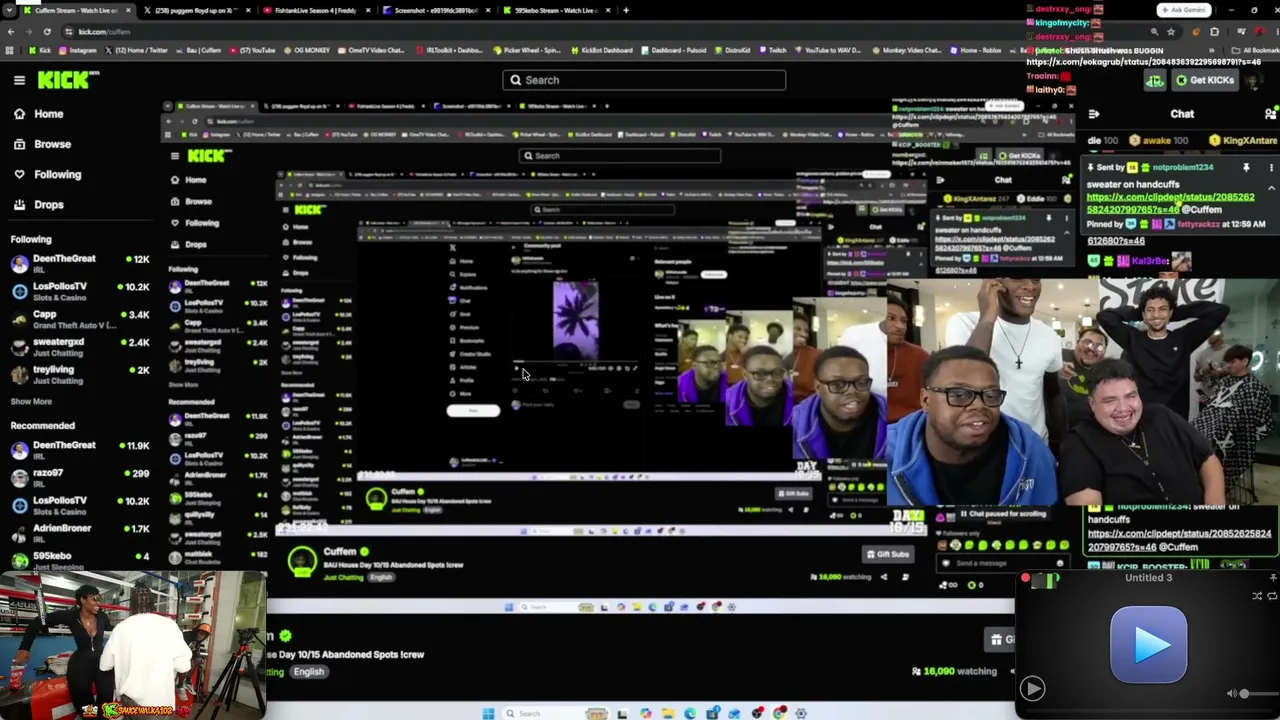Open the All Bookmarks folder
The image size is (1280, 720).
1257,50
